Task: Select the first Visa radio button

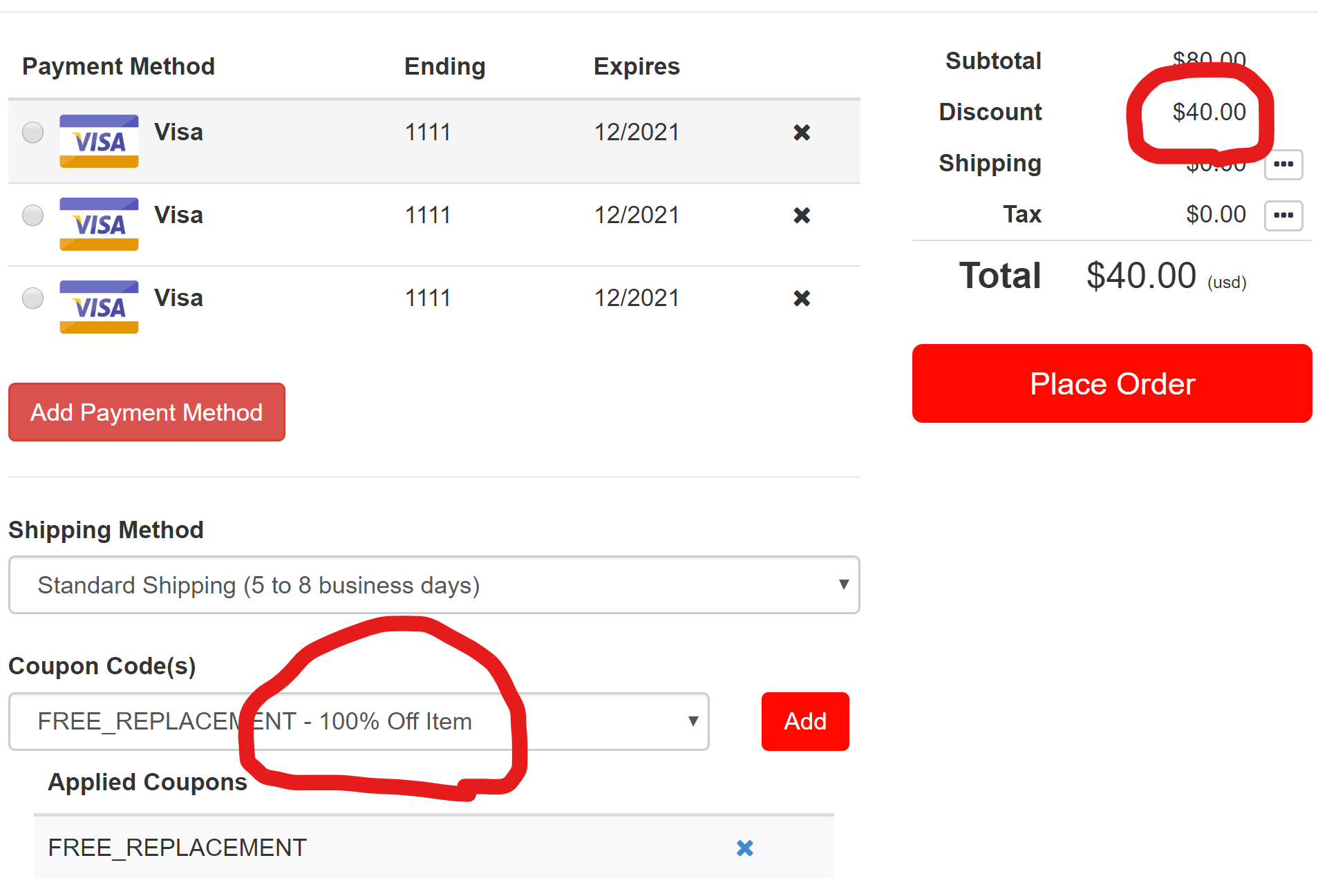Action: 32,132
